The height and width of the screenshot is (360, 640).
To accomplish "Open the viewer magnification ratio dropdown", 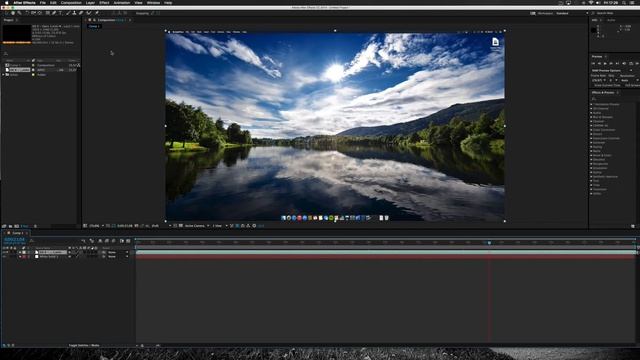I will (x=95, y=226).
